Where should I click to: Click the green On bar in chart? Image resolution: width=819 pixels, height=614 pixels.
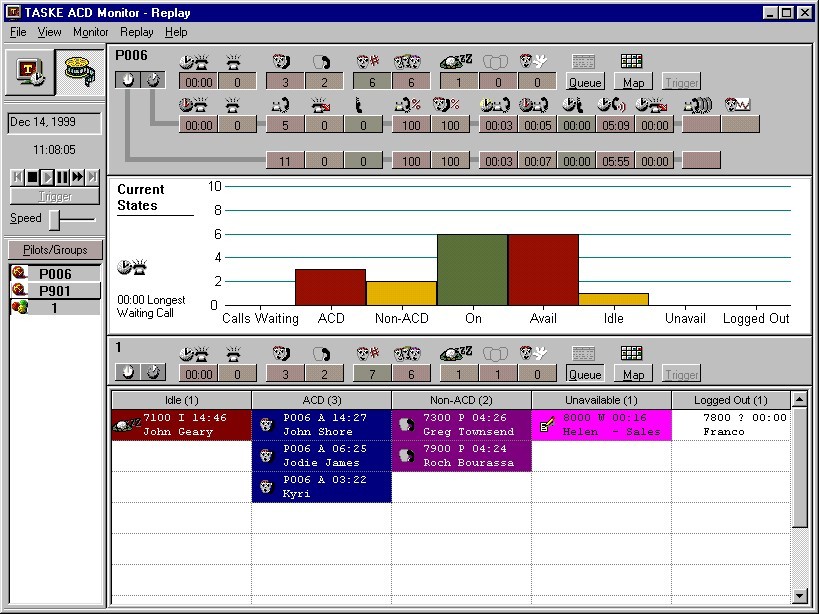[x=472, y=270]
